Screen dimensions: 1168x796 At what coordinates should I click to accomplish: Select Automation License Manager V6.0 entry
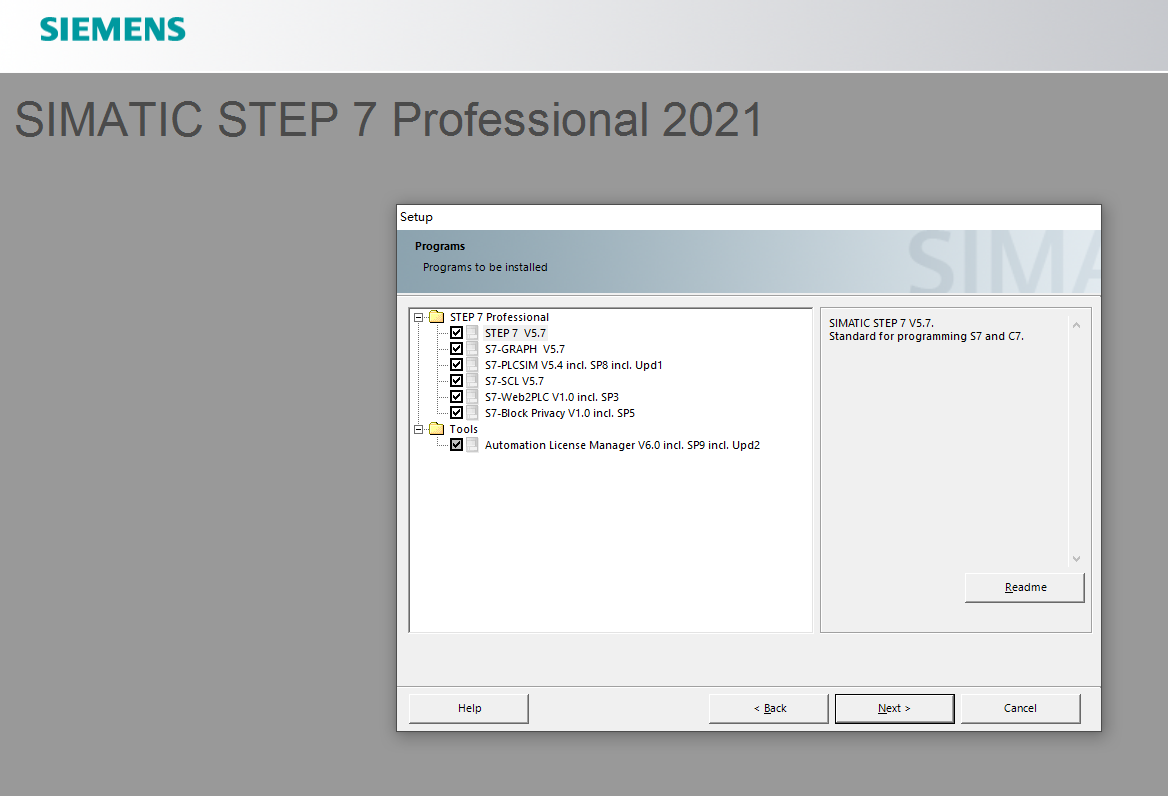(622, 445)
